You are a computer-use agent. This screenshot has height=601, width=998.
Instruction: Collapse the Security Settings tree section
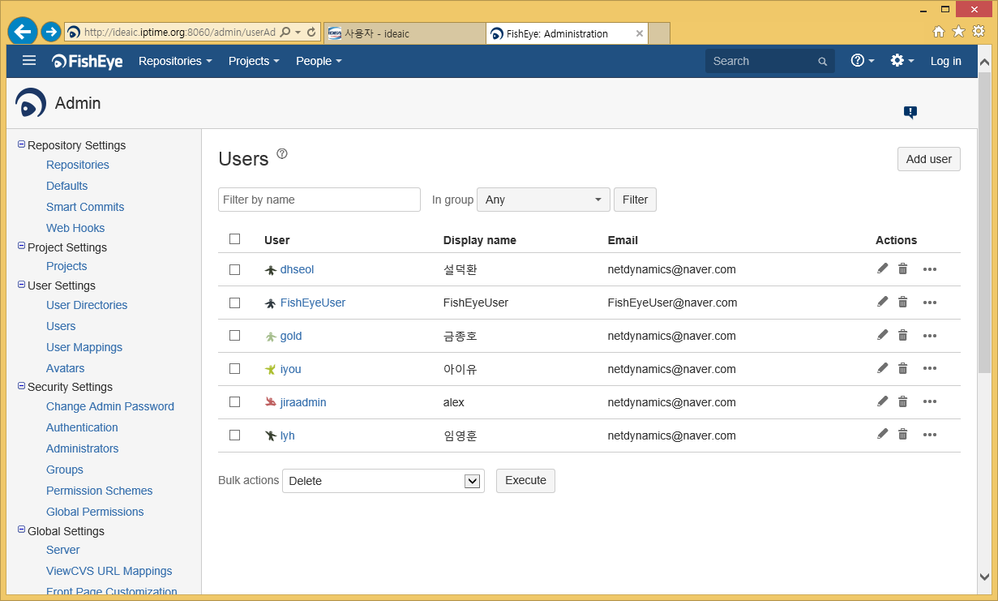click(x=21, y=386)
